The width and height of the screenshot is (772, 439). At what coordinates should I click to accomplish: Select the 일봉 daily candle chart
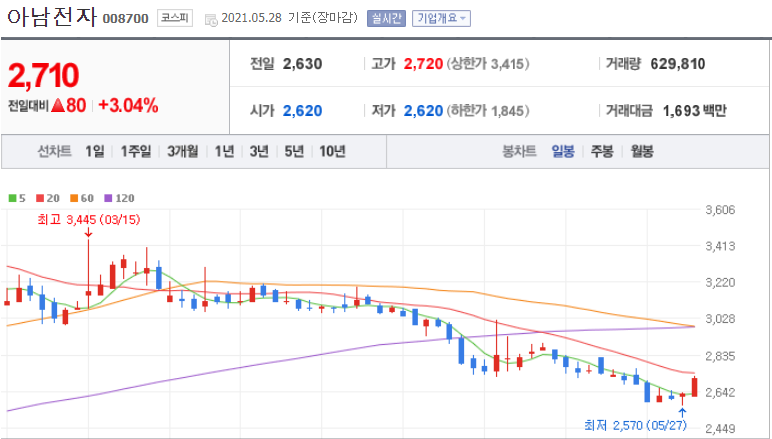563,151
